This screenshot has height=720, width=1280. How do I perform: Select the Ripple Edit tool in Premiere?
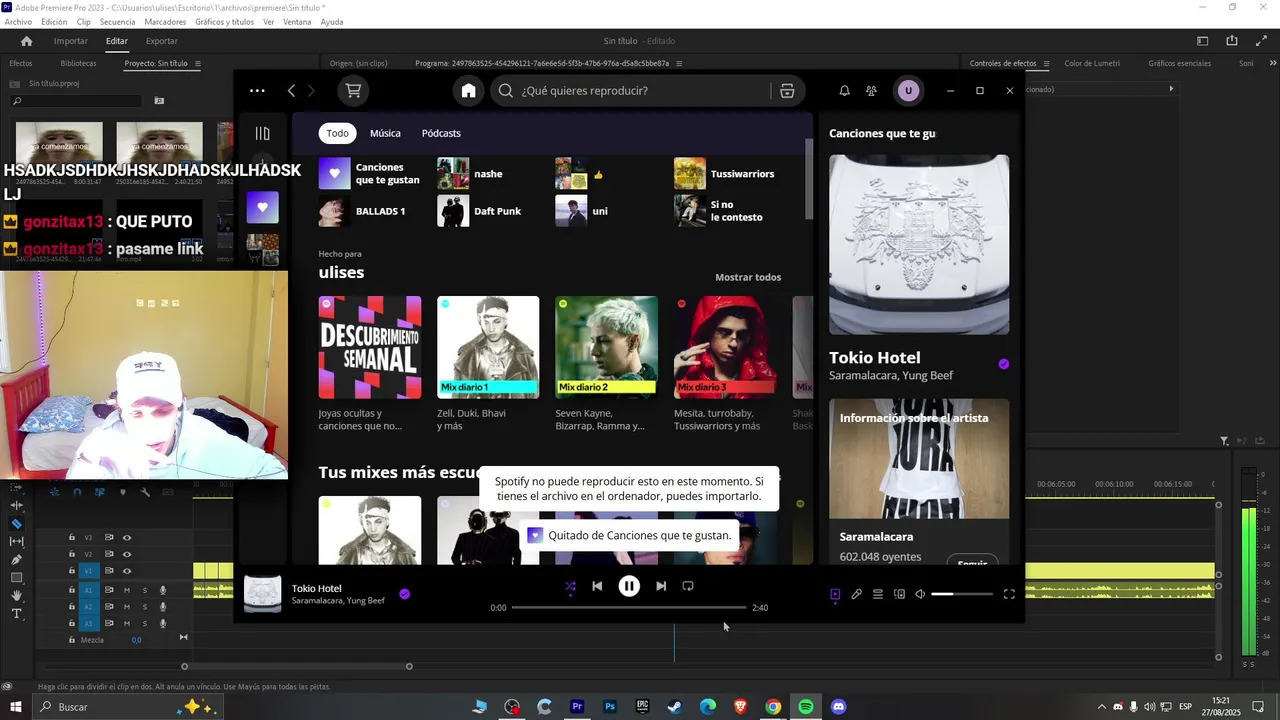[16, 505]
